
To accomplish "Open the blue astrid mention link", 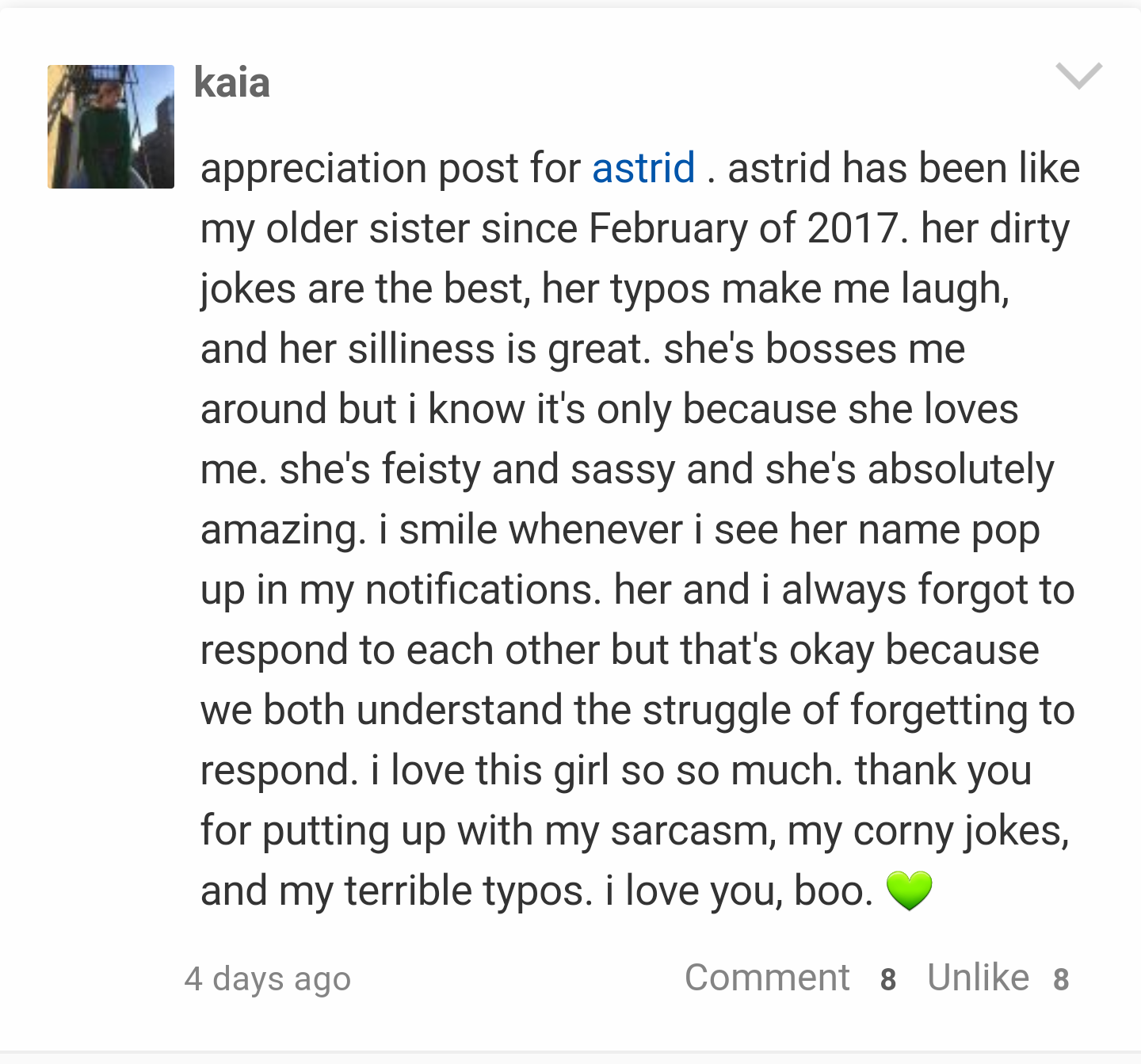I will pos(643,168).
